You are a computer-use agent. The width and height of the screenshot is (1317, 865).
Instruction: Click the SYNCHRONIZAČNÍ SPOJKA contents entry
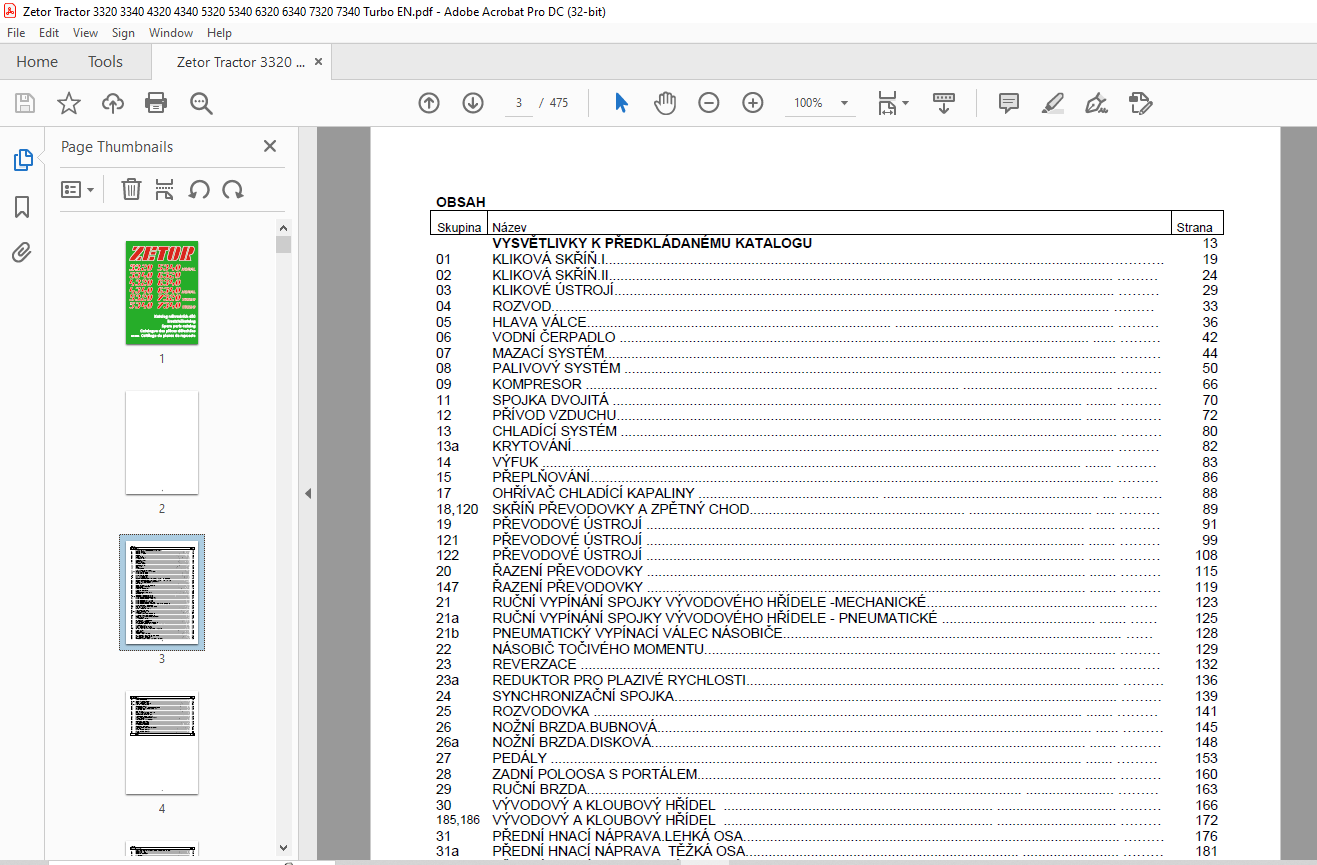coord(583,696)
